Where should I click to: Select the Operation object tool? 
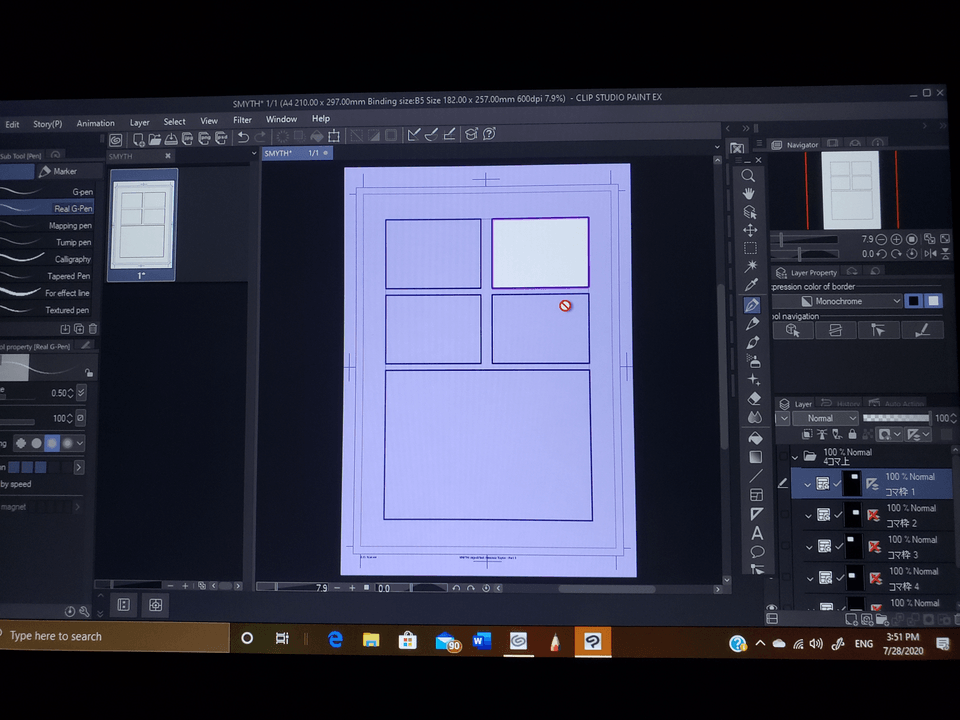(749, 212)
